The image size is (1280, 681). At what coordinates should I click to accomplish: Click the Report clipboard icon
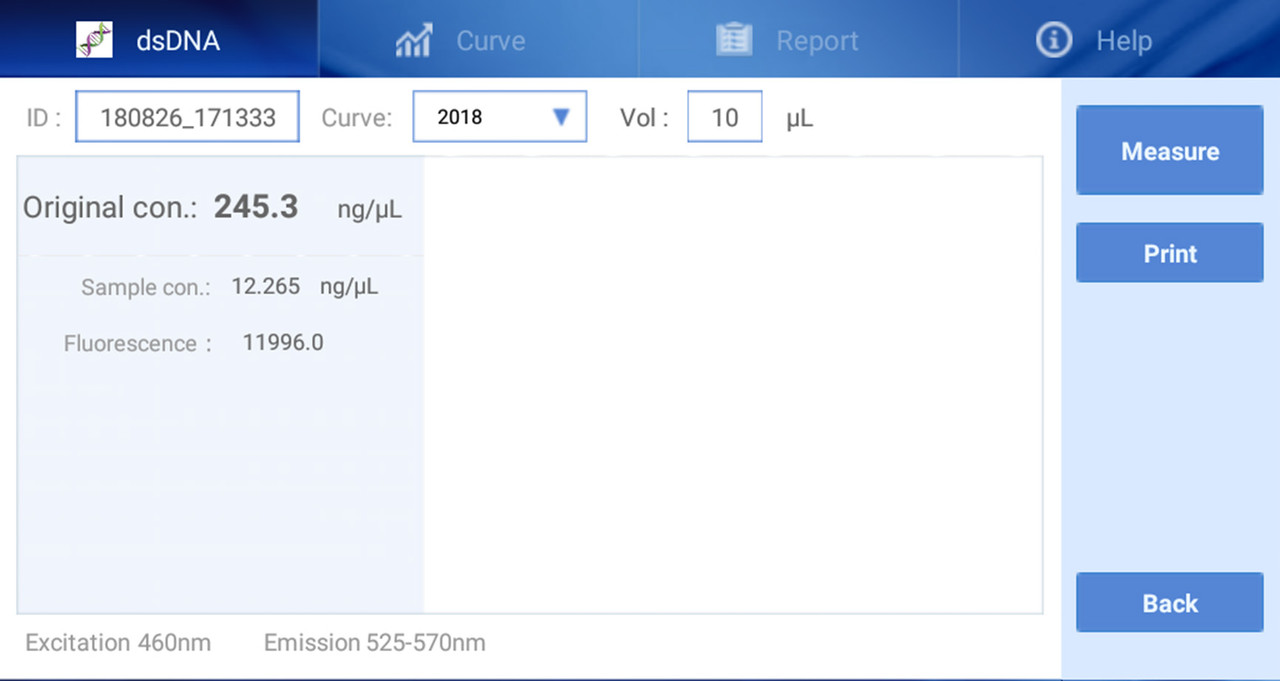pos(734,40)
